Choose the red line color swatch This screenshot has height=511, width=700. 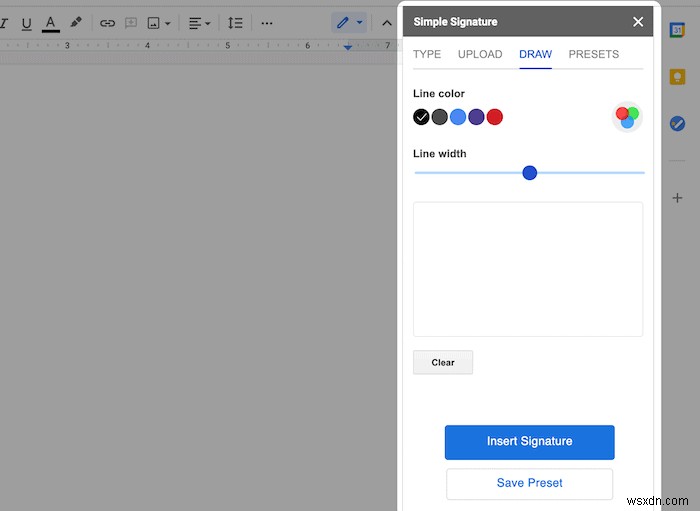[x=495, y=117]
